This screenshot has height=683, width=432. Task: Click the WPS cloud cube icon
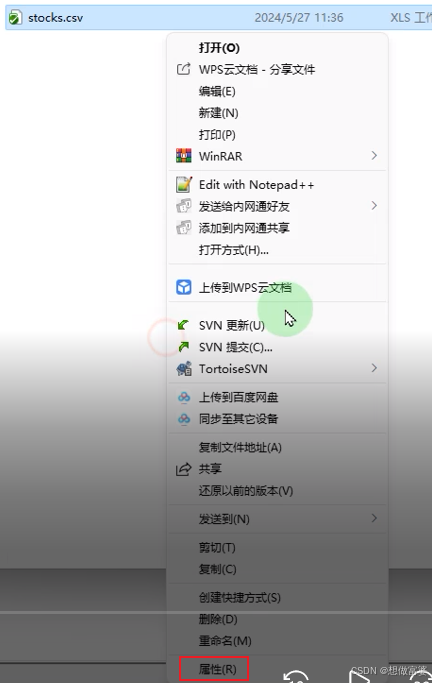click(x=184, y=287)
